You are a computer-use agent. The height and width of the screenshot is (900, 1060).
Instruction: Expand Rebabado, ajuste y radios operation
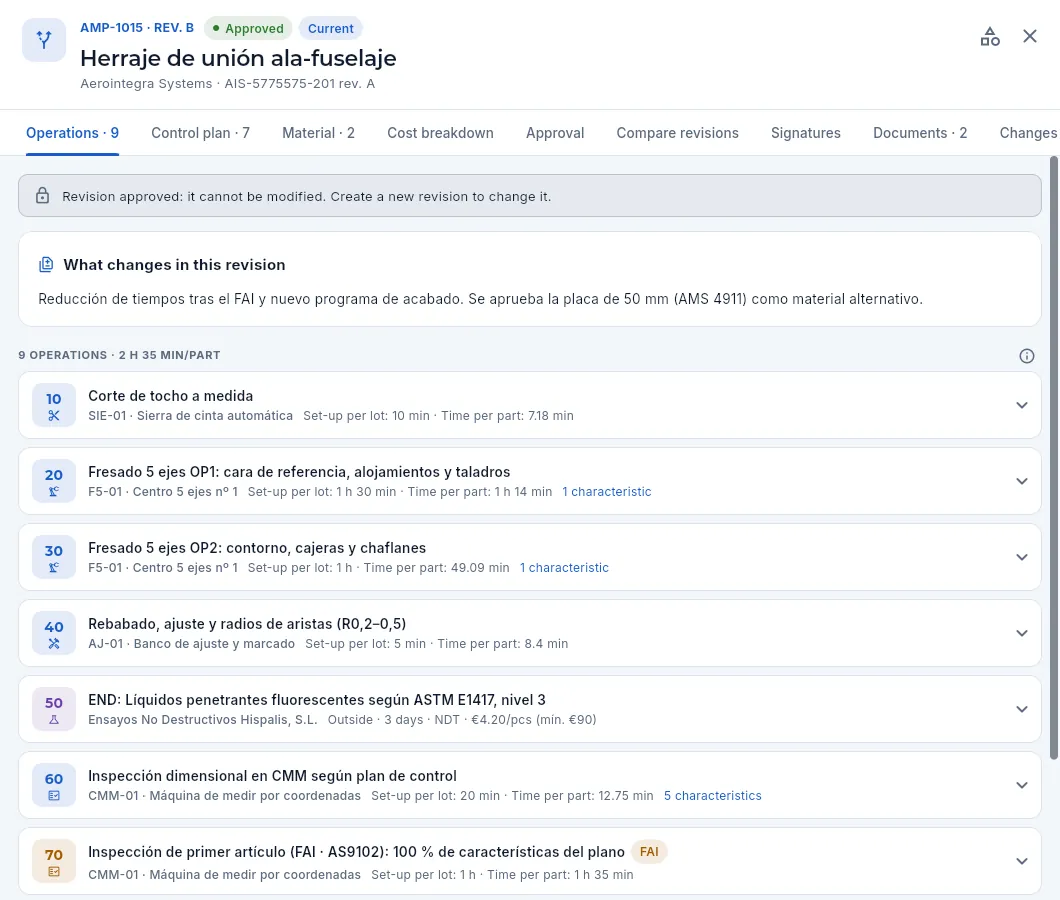pos(1021,633)
